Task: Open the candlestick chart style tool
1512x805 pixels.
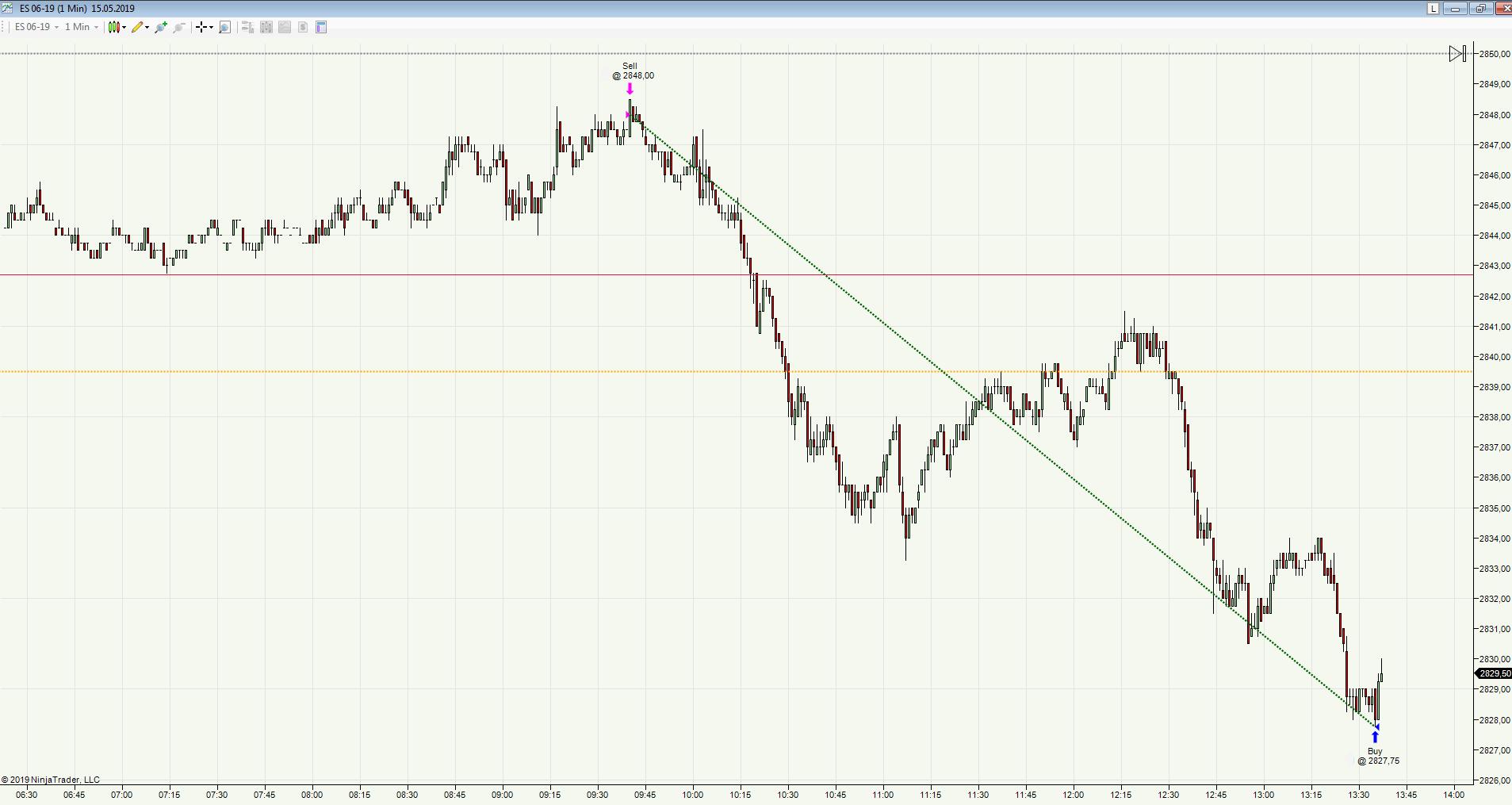Action: [x=114, y=27]
